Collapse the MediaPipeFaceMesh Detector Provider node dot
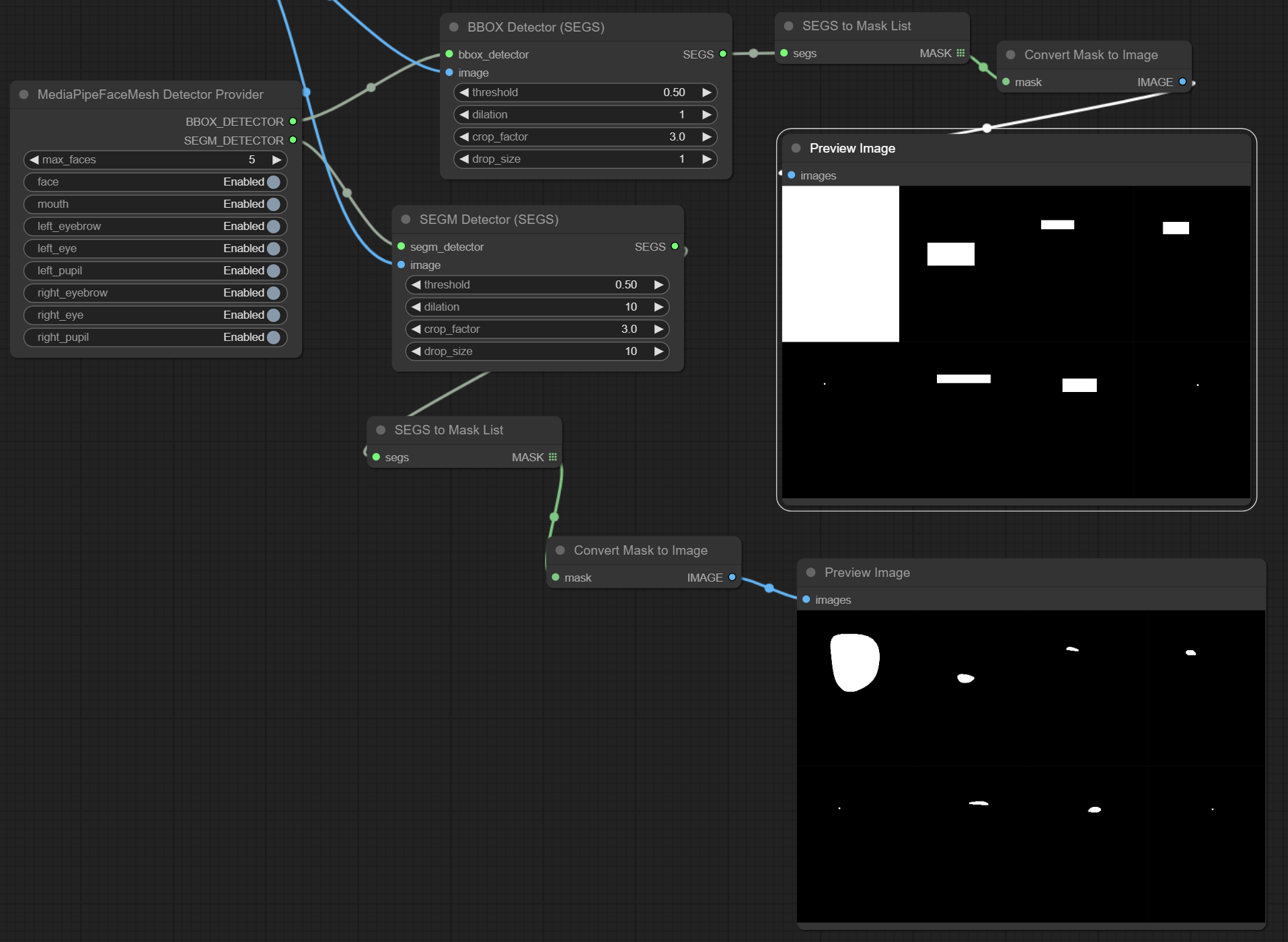 tap(24, 94)
